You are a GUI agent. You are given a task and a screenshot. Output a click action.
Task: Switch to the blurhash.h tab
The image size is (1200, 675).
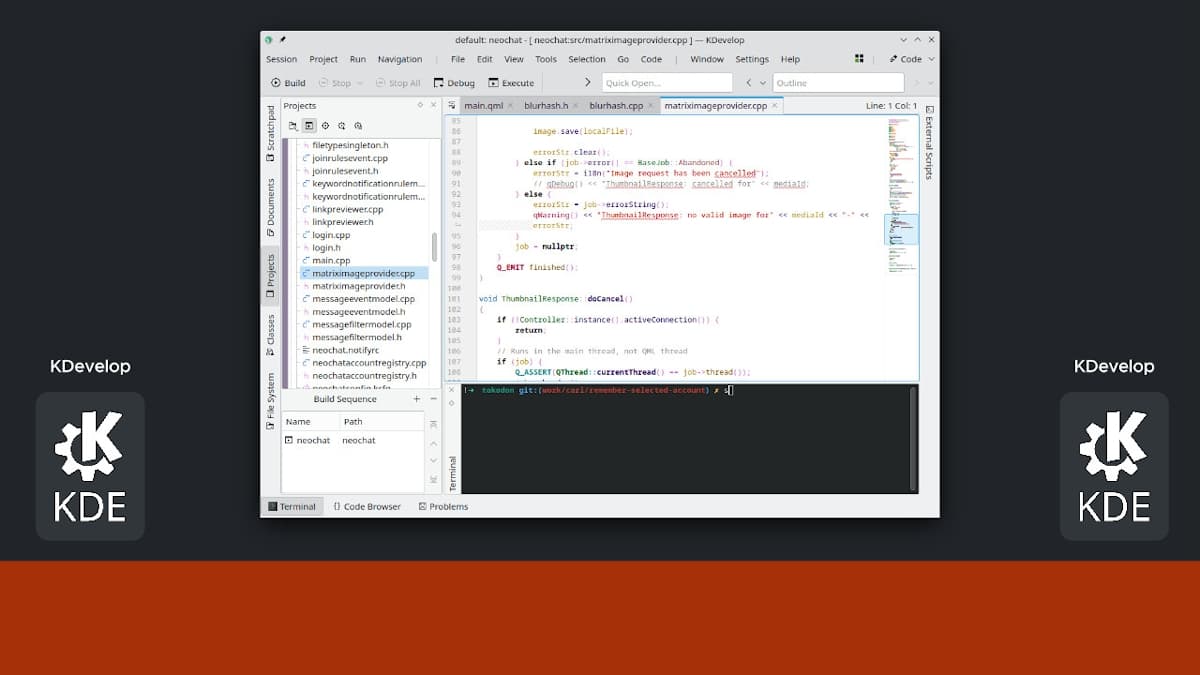(x=546, y=105)
